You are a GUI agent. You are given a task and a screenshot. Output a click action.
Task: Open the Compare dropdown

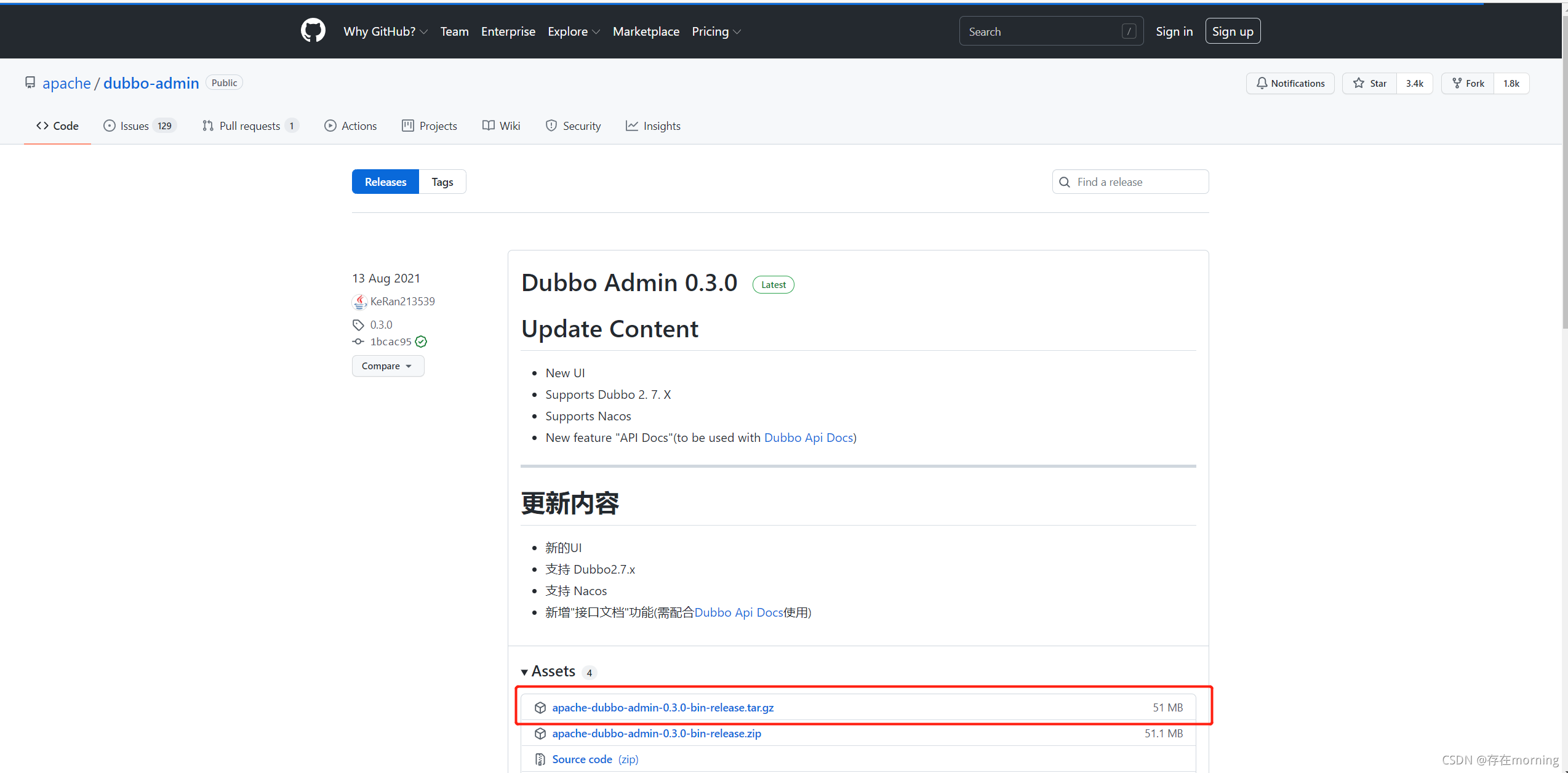388,366
